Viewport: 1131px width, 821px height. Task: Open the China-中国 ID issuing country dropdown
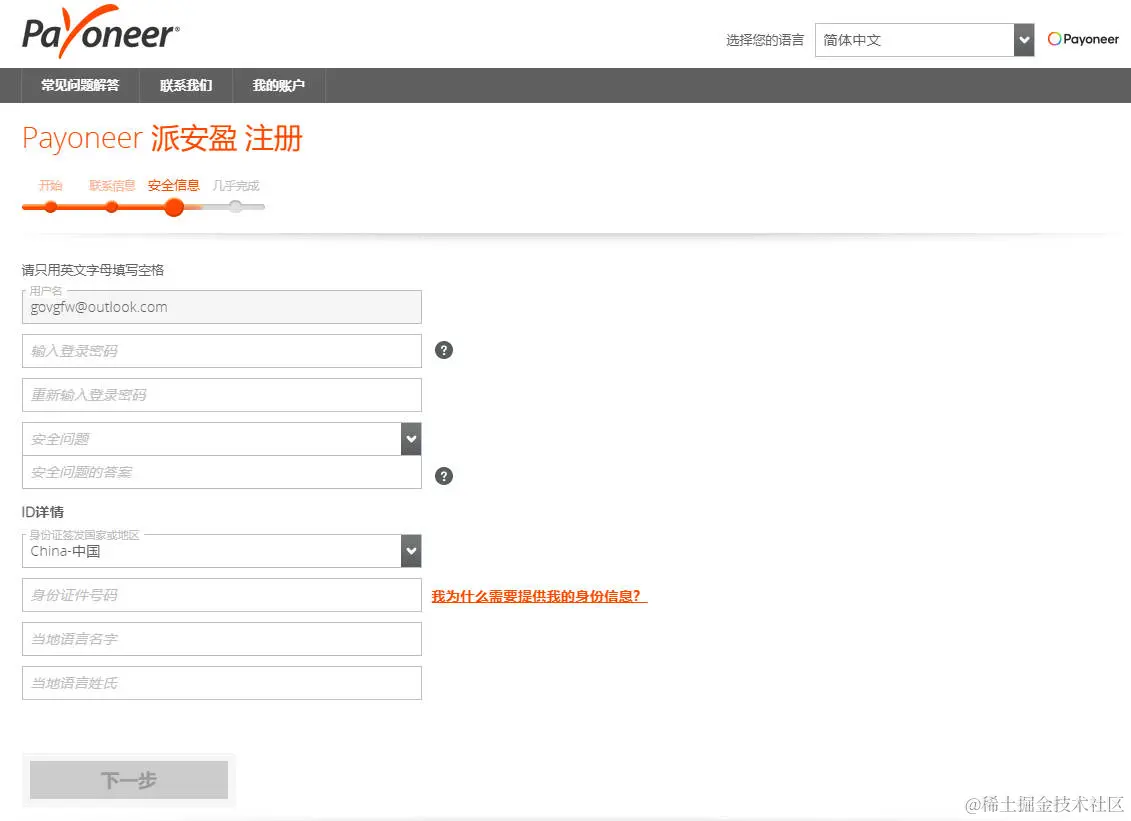410,550
